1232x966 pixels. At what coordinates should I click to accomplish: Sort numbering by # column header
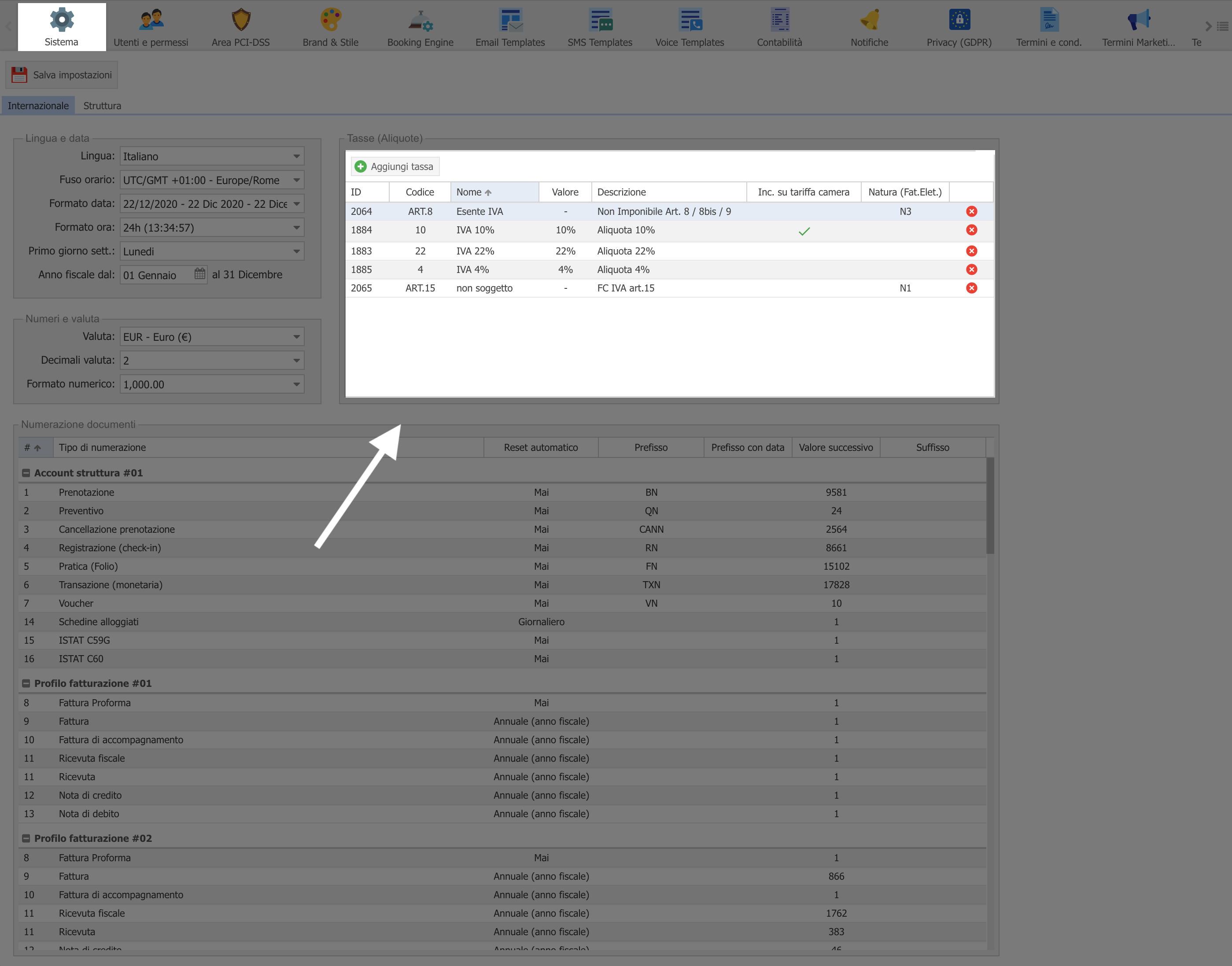36,447
